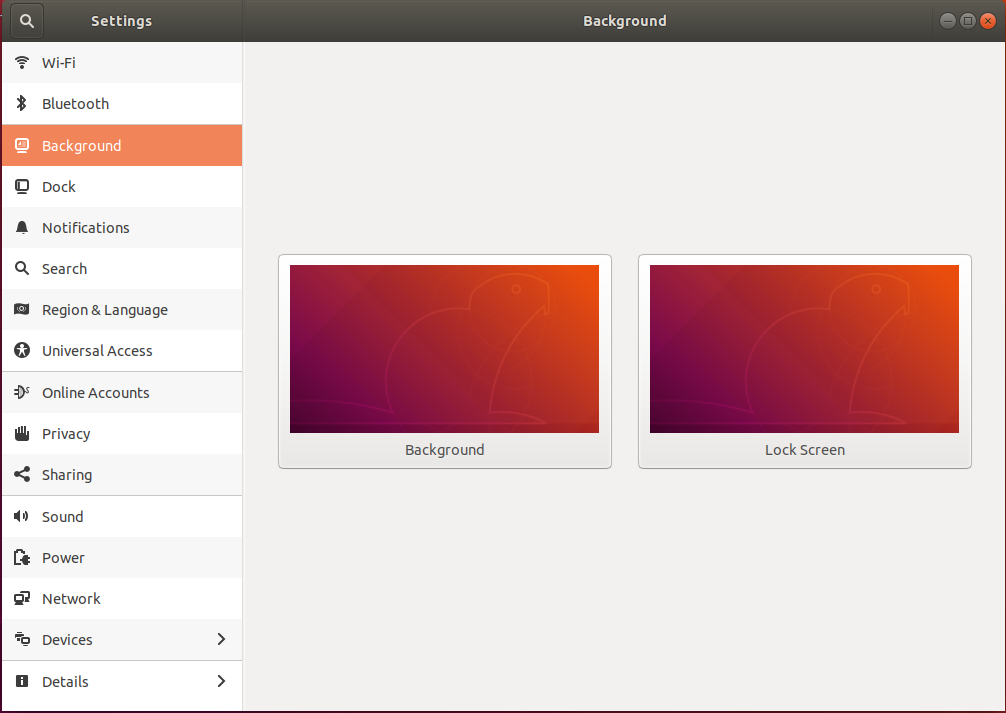Click the Universal Access person icon
This screenshot has width=1006, height=713.
pos(22,350)
